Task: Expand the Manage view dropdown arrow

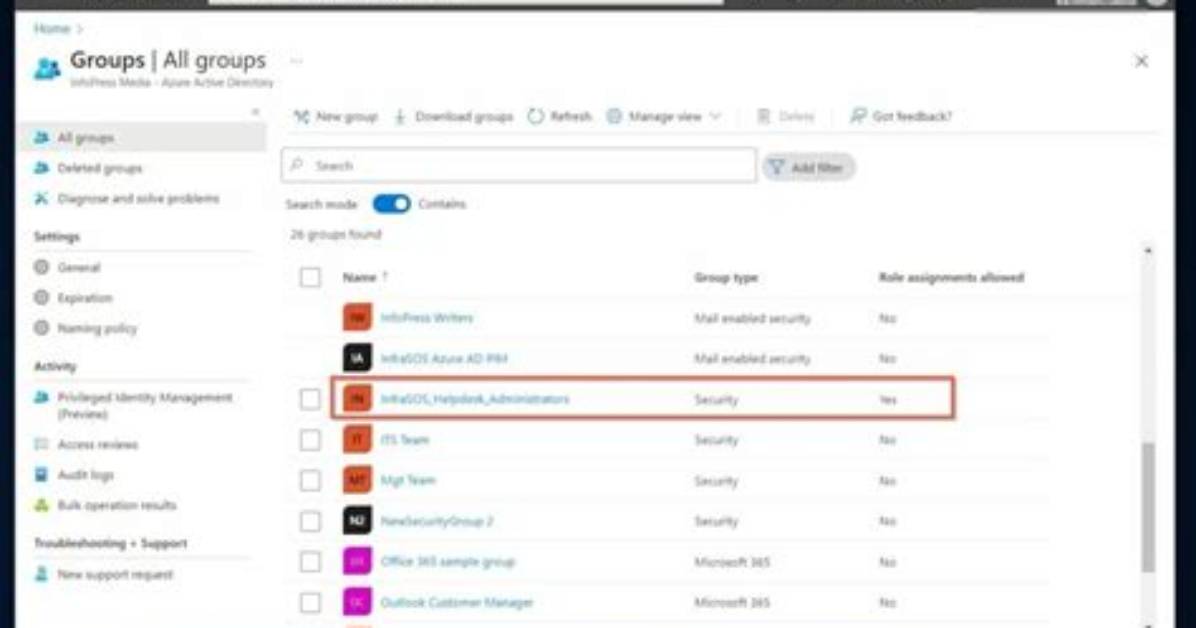Action: point(715,116)
